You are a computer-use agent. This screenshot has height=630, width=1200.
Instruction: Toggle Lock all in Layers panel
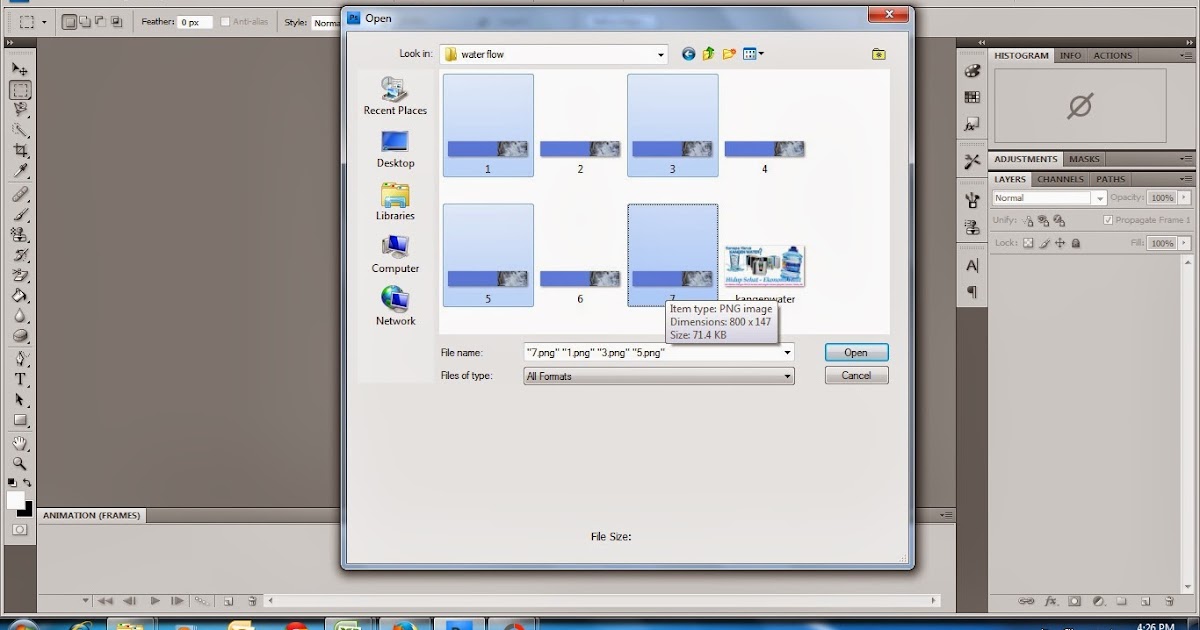[x=1076, y=243]
